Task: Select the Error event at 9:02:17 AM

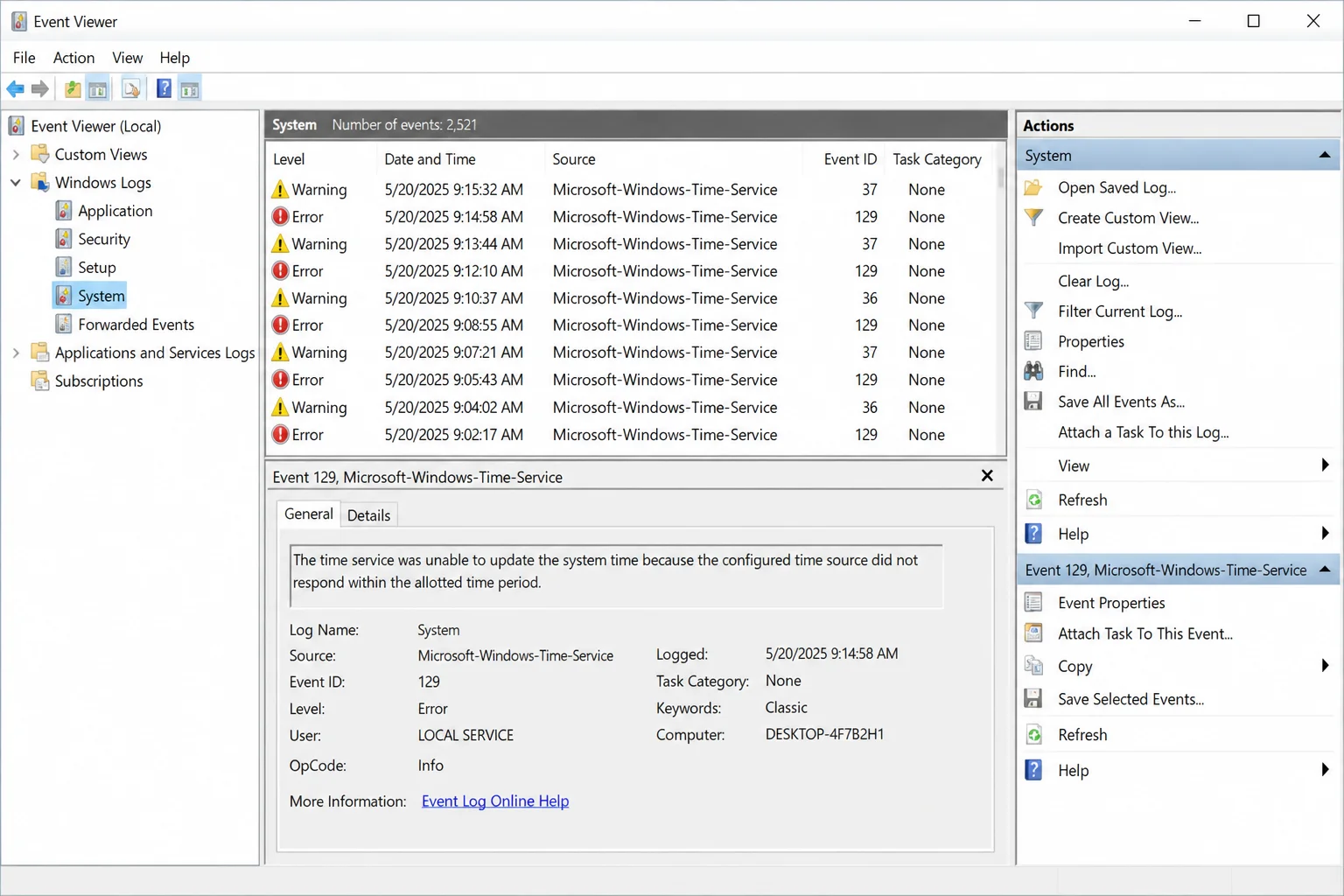Action: pos(632,435)
